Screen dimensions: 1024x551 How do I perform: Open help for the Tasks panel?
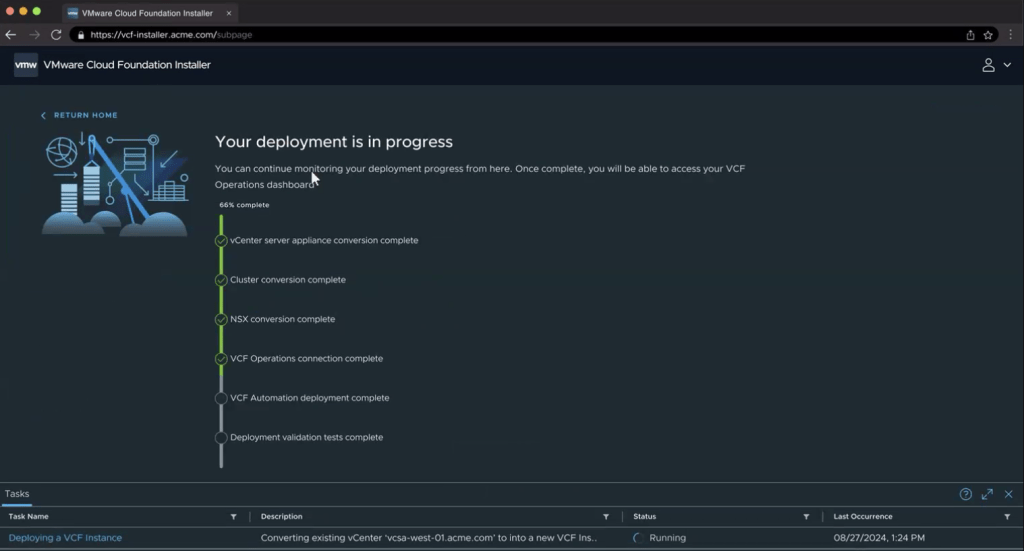[965, 494]
